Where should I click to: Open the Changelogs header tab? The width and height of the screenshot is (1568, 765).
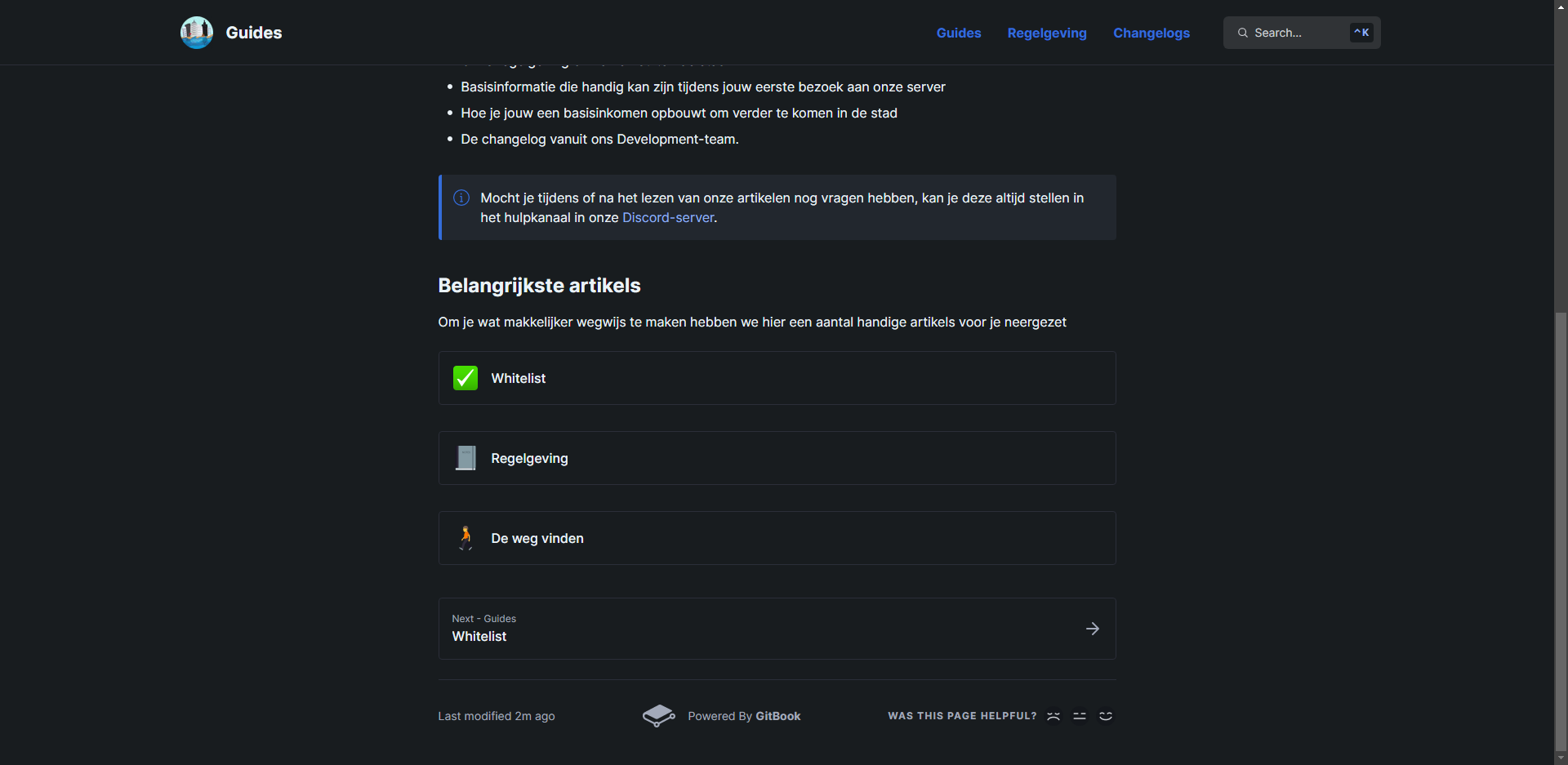[1151, 33]
